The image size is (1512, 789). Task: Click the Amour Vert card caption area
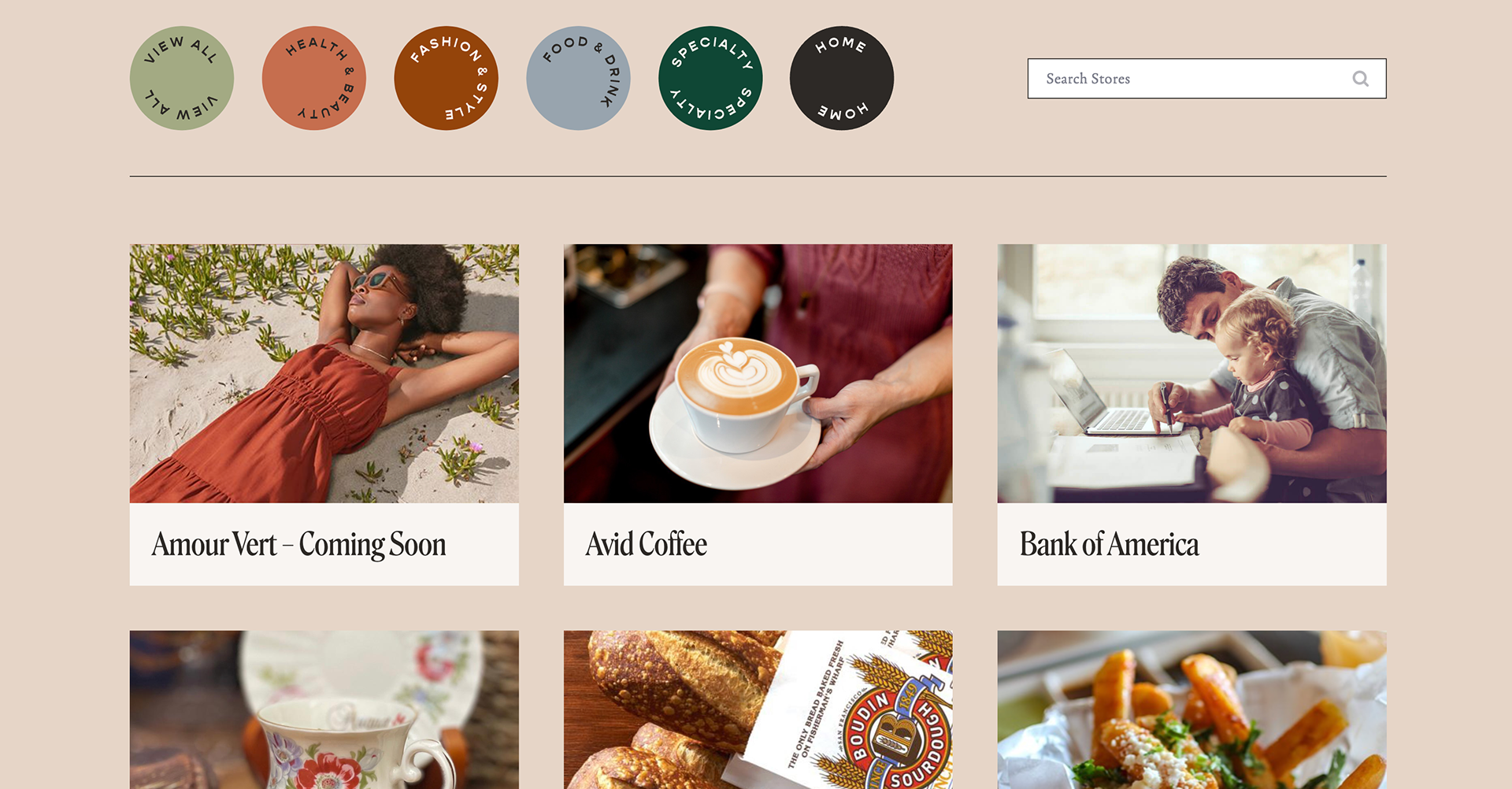coord(324,544)
